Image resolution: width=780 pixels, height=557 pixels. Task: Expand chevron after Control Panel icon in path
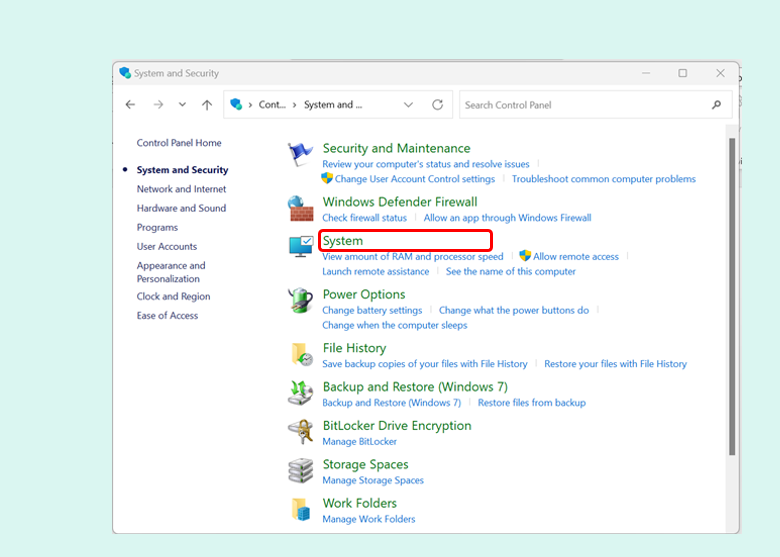coord(250,105)
